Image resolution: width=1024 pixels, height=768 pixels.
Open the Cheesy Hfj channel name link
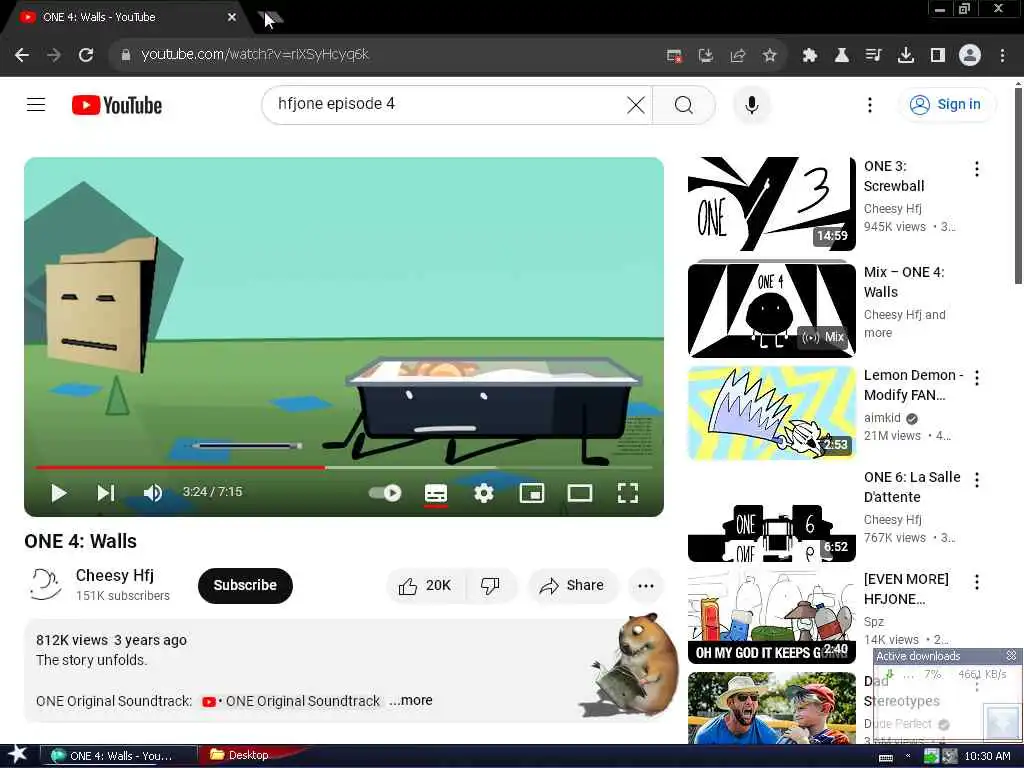(115, 575)
